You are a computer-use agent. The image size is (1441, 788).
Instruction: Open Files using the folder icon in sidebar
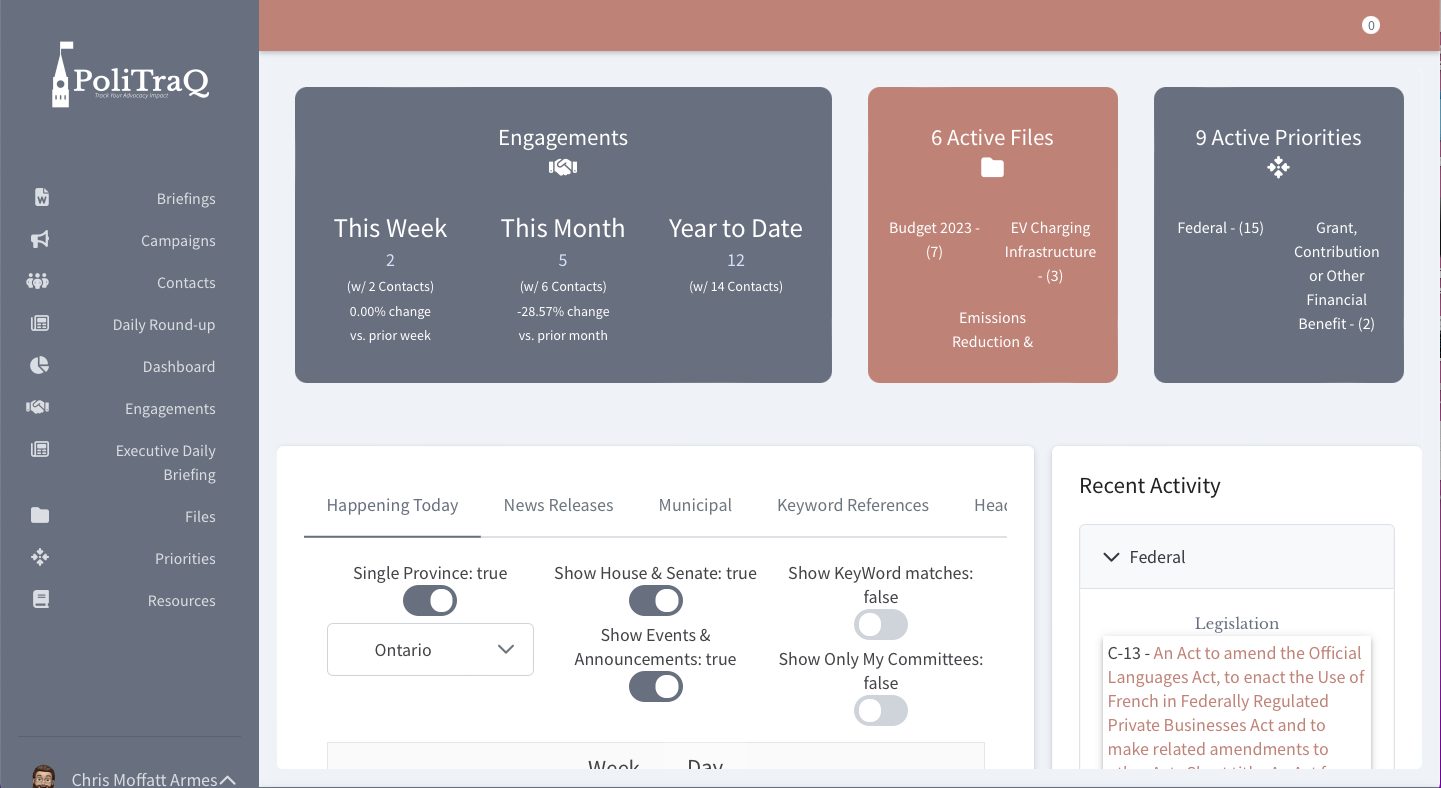tap(39, 516)
